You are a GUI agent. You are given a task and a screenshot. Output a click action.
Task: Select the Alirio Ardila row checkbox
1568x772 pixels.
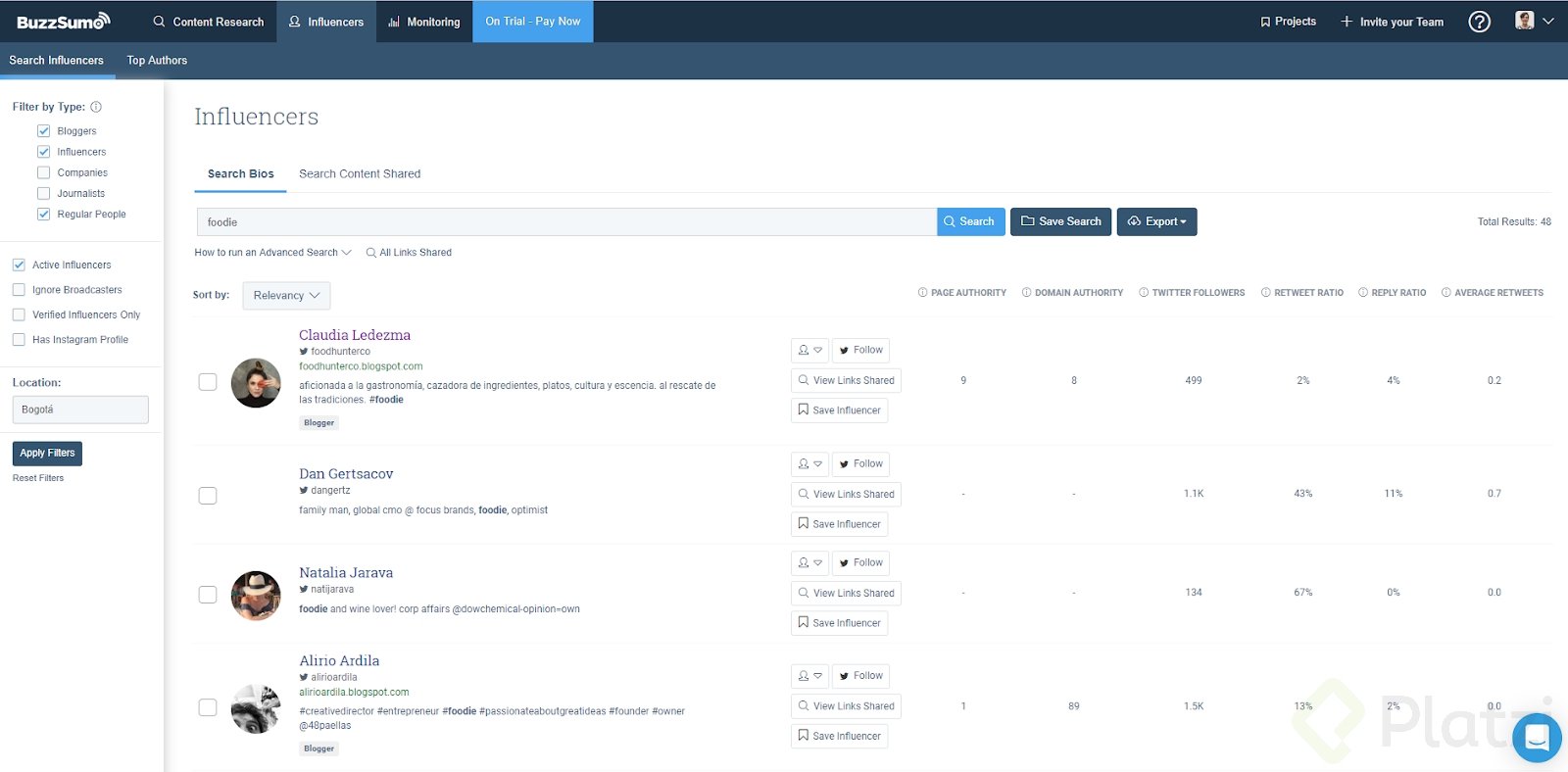click(x=208, y=707)
